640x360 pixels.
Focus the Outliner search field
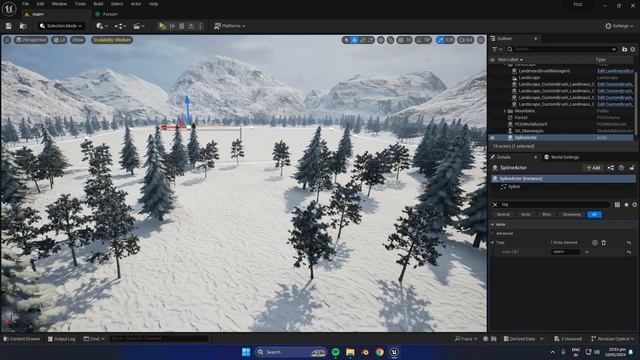pos(562,49)
